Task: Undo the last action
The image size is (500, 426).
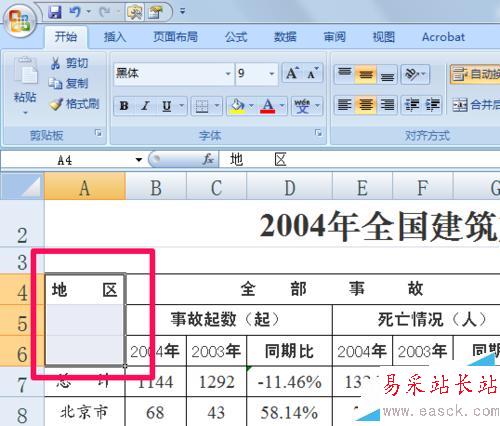Action: [75, 13]
